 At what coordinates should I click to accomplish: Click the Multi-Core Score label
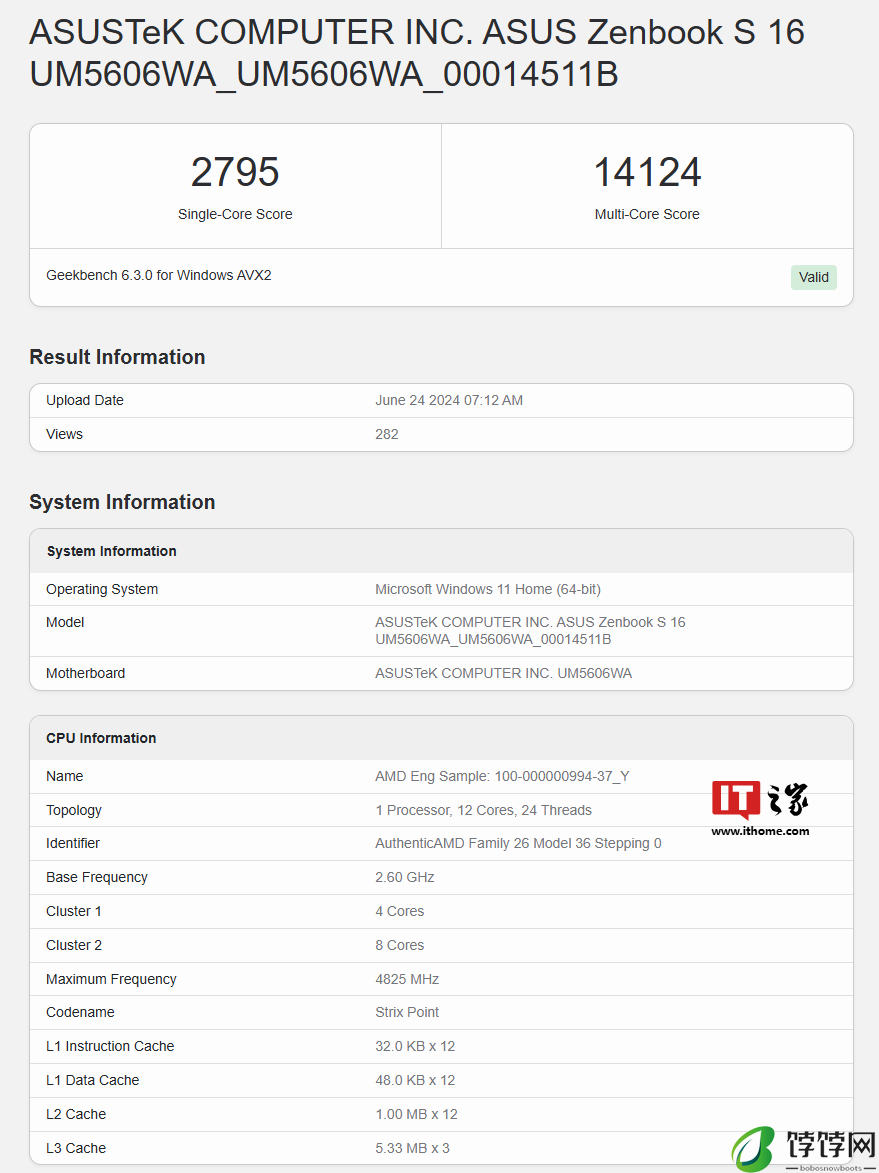click(x=647, y=214)
